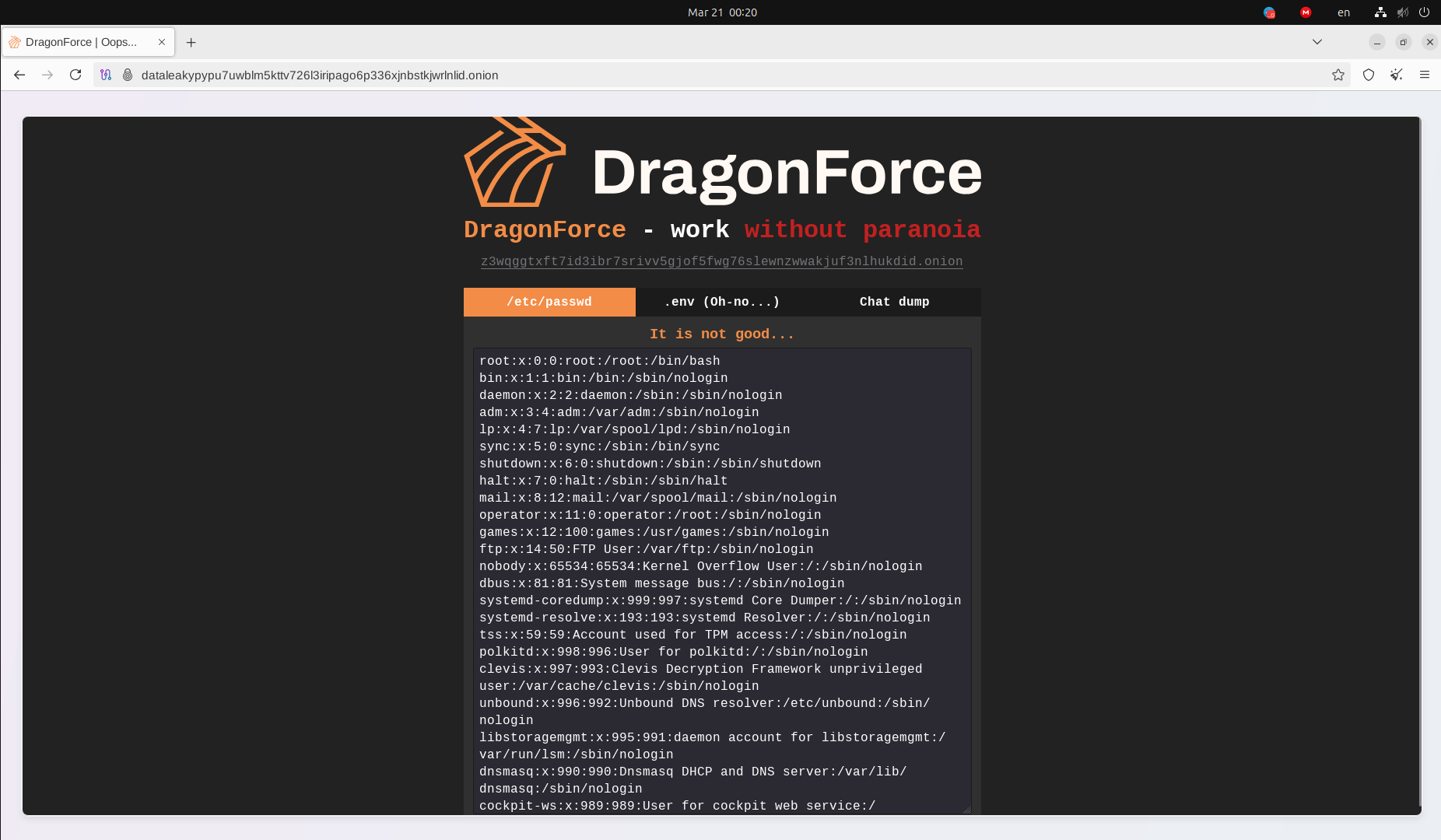Image resolution: width=1441 pixels, height=840 pixels.
Task: Close the DragonForce tab
Action: 162,42
